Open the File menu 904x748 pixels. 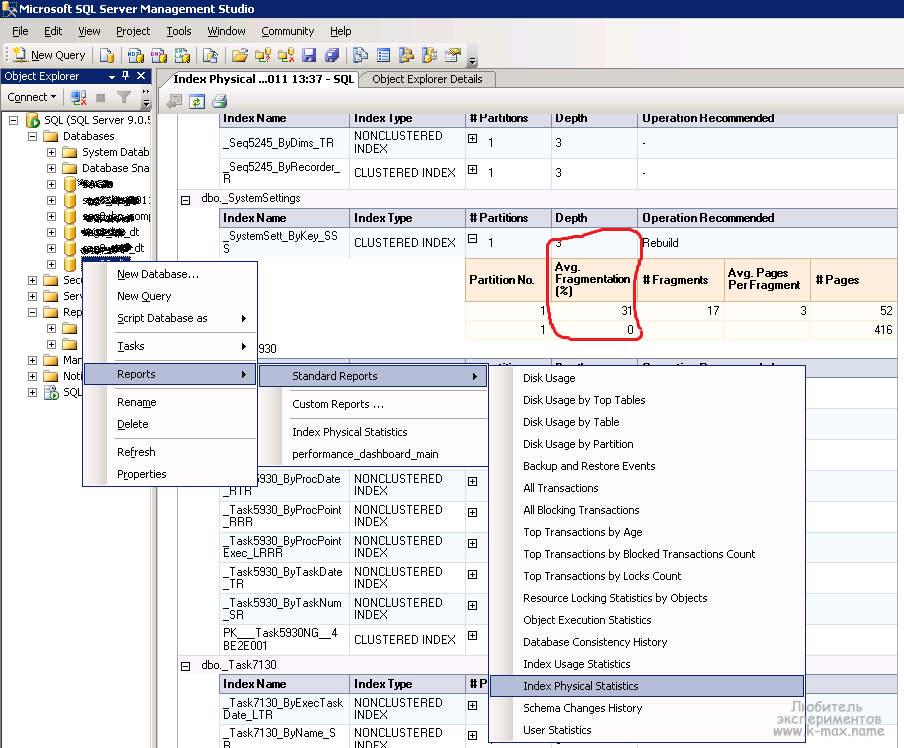click(x=20, y=31)
